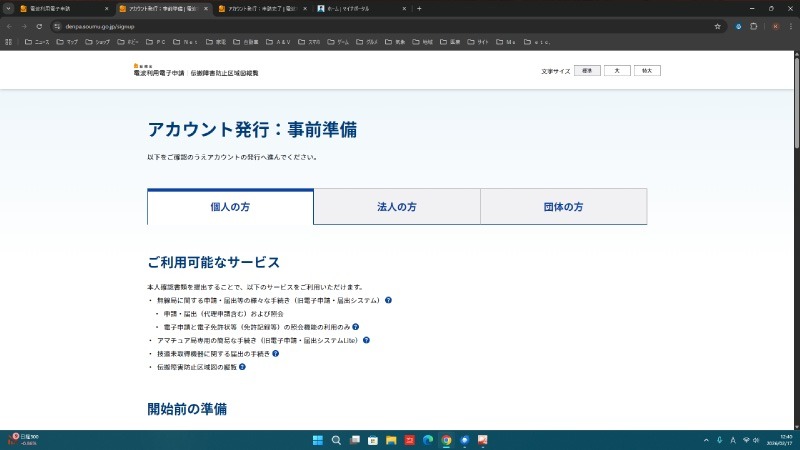Switch to 団体の方 tab

pos(563,207)
